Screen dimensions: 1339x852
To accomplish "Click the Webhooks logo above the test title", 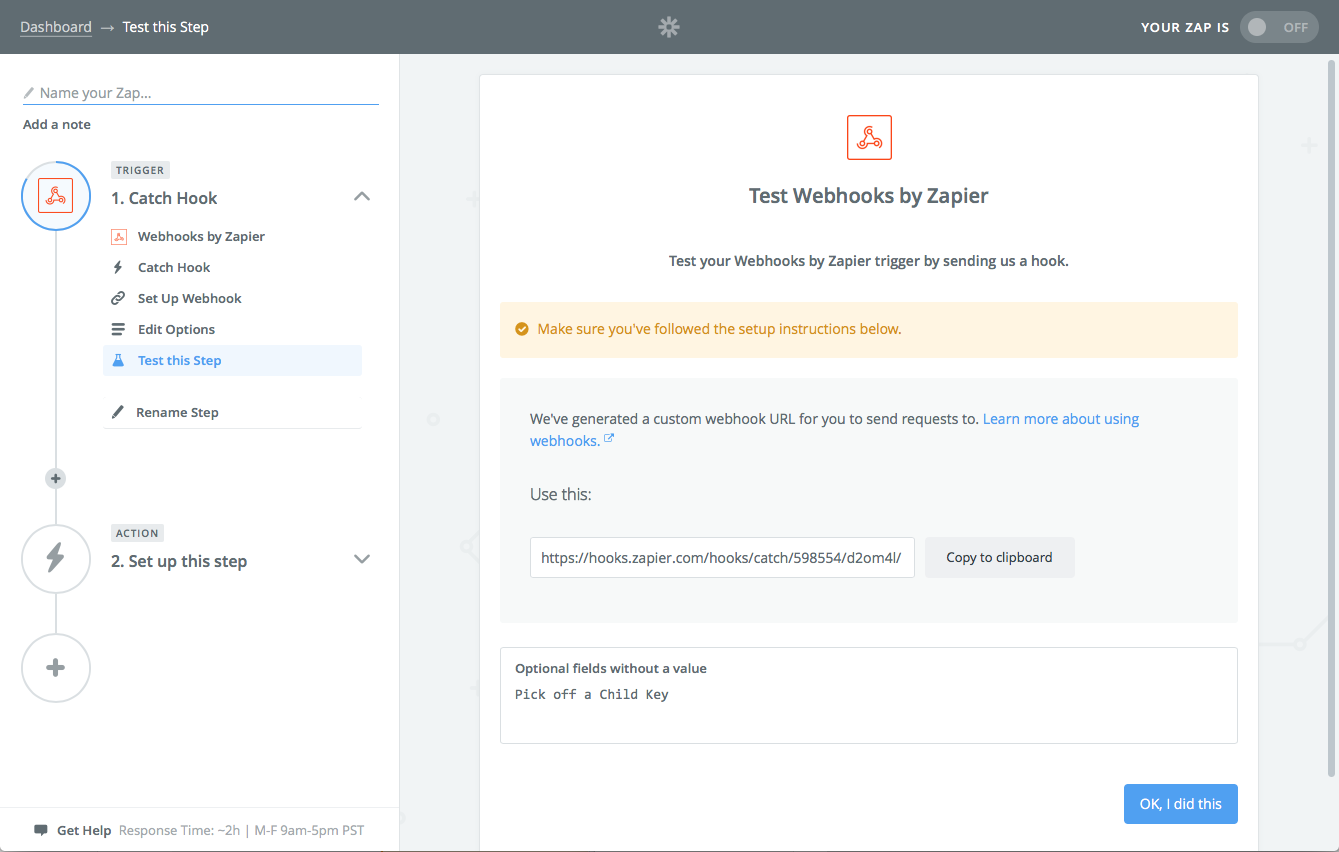I will 869,138.
